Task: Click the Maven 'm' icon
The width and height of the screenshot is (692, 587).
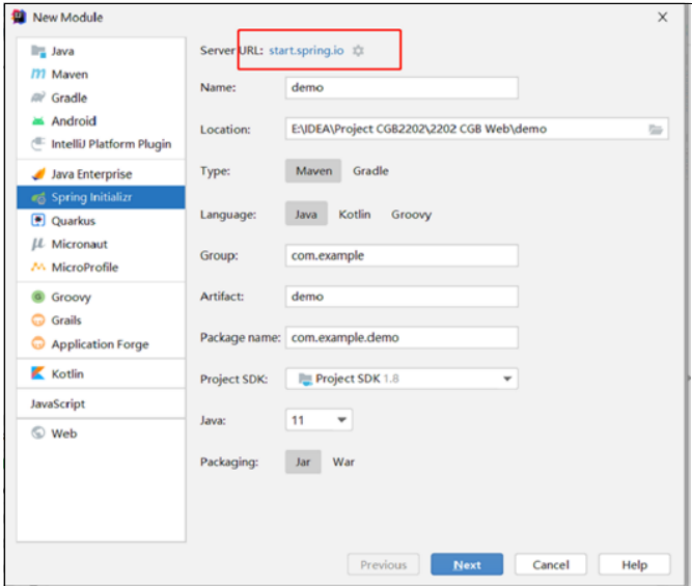Action: pyautogui.click(x=38, y=74)
